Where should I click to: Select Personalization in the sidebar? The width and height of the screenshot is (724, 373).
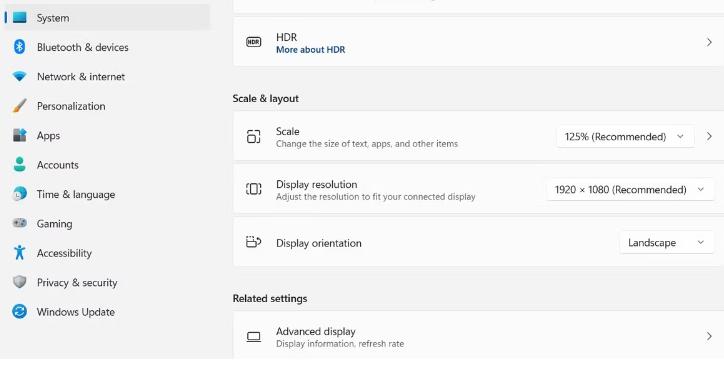(106, 106)
